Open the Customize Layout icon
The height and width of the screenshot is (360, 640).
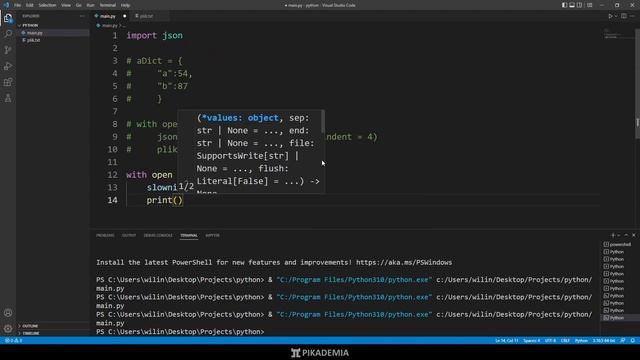click(589, 5)
